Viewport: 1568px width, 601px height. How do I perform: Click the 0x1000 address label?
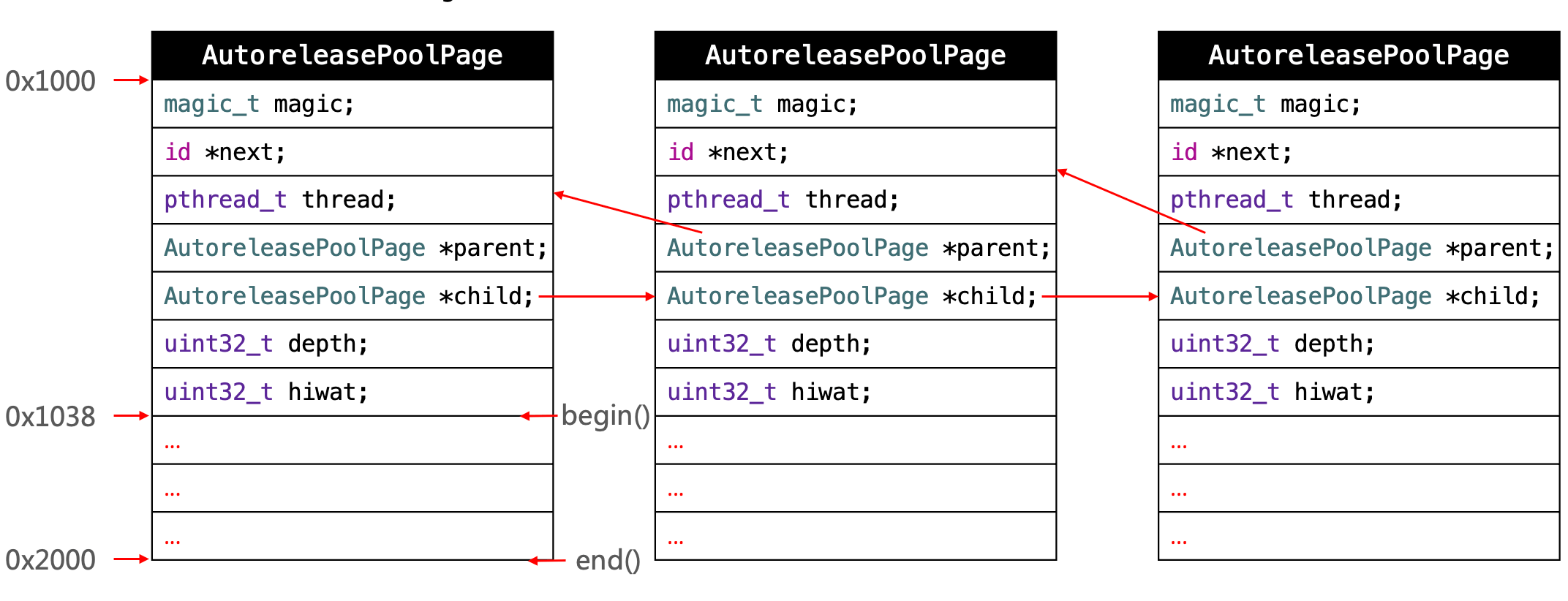coord(50,81)
